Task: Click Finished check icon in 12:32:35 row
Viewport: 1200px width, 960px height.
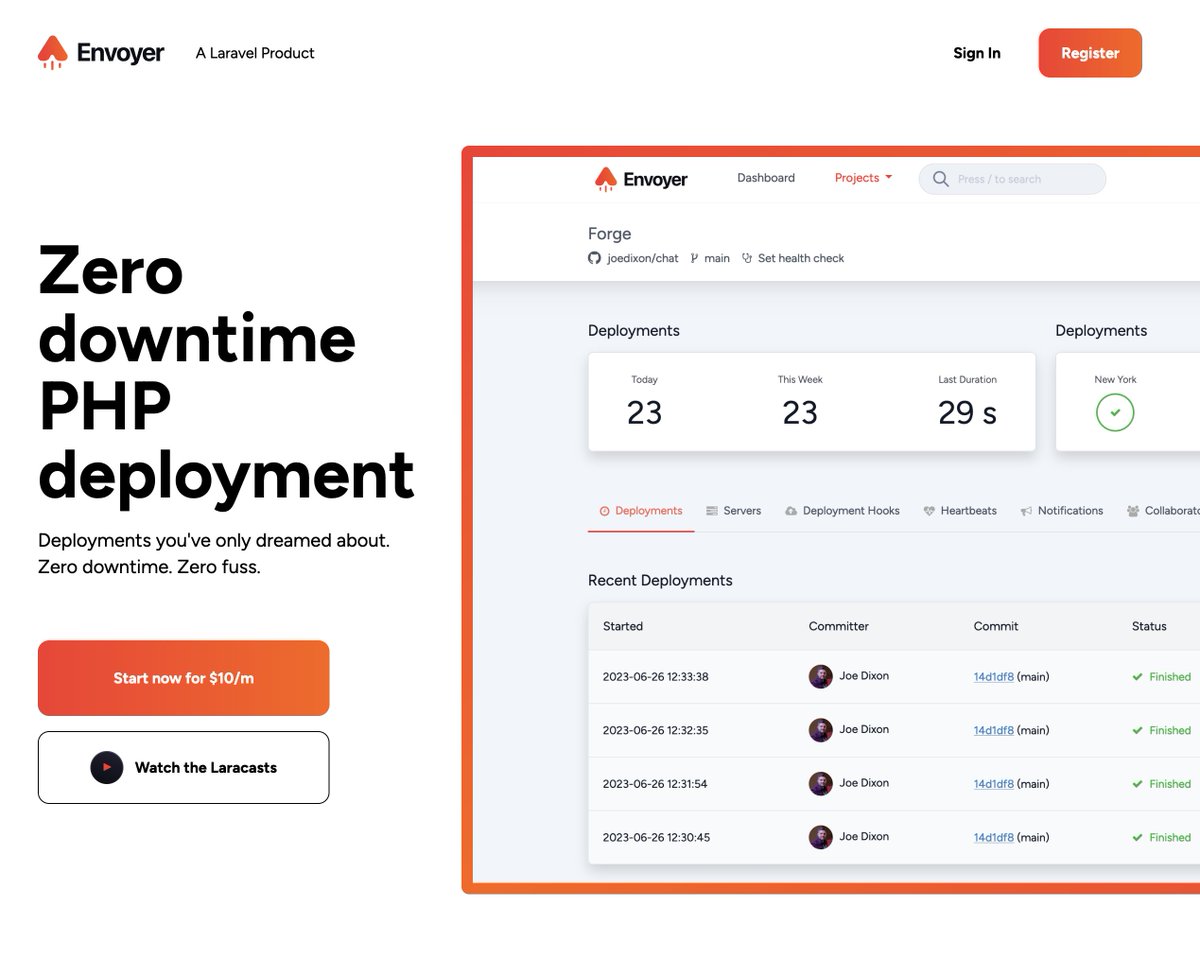Action: coord(1137,731)
